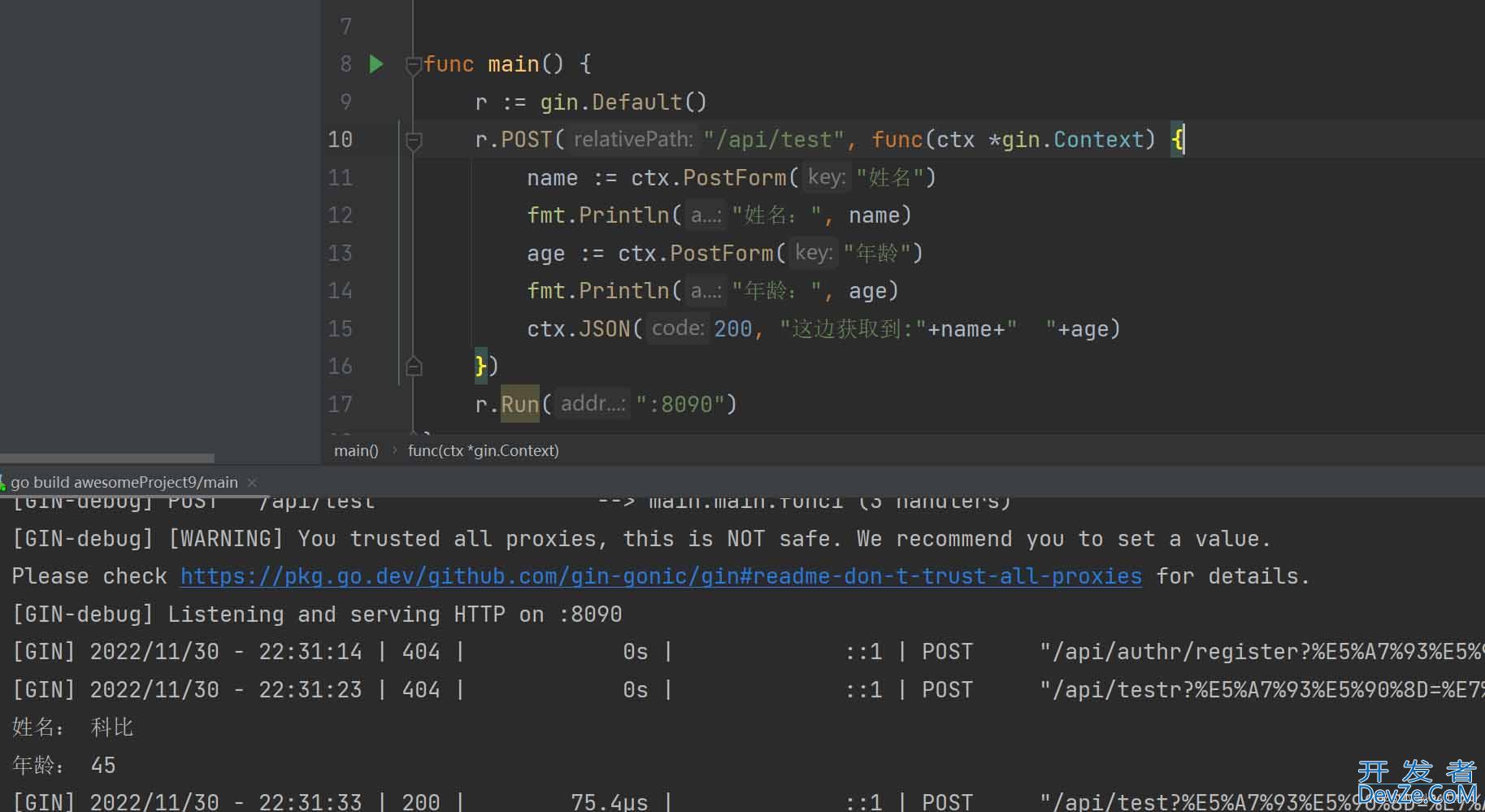1485x812 pixels.
Task: Click console WARNING trusted all proxies line
Action: click(x=640, y=539)
